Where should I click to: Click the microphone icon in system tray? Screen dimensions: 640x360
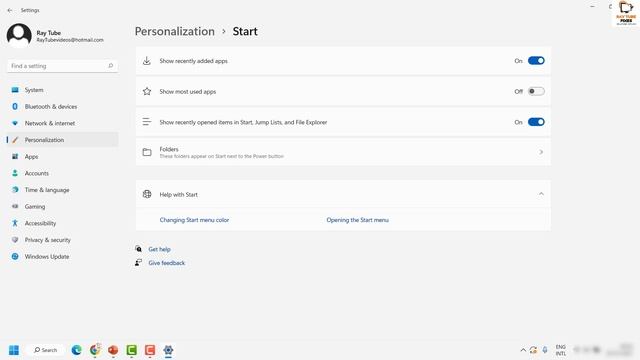(x=545, y=350)
